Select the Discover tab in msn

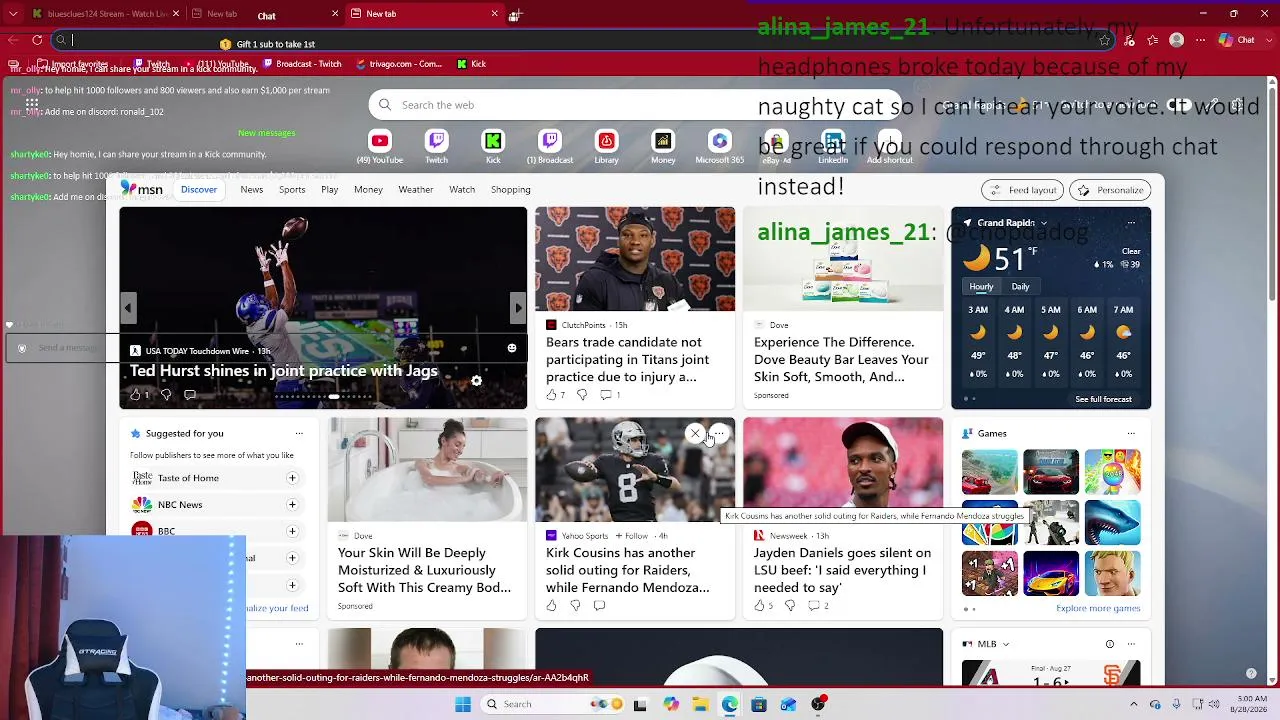[x=199, y=189]
